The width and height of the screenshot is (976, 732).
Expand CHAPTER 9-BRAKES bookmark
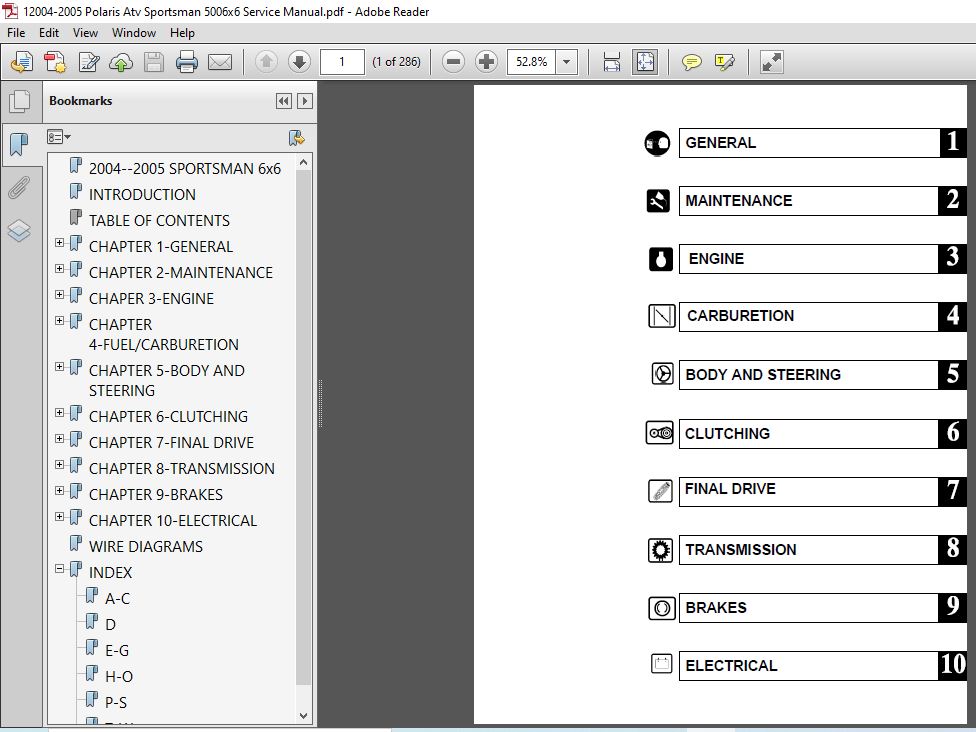coord(59,490)
